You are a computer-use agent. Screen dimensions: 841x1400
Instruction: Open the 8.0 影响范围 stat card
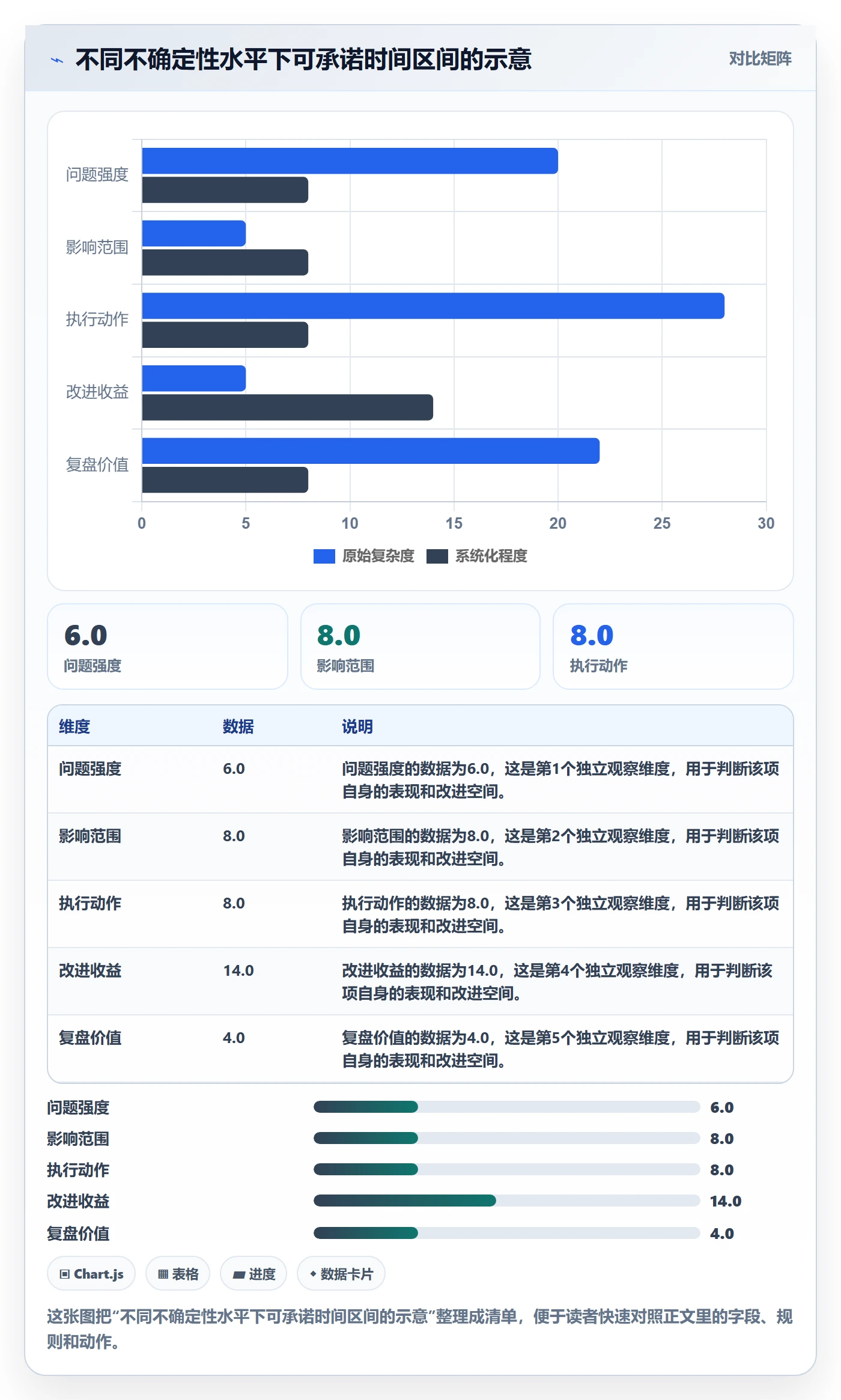click(x=421, y=647)
